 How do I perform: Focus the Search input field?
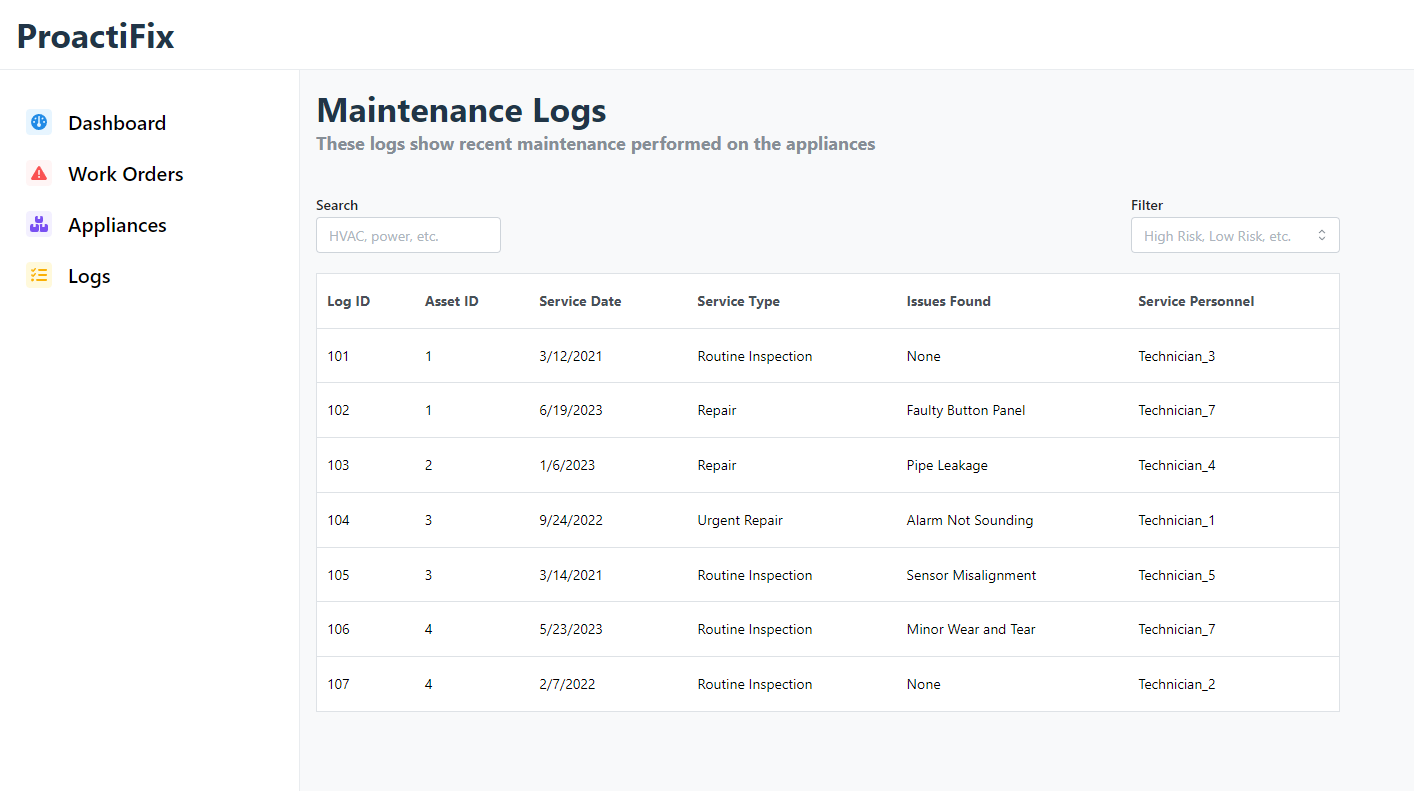(408, 235)
